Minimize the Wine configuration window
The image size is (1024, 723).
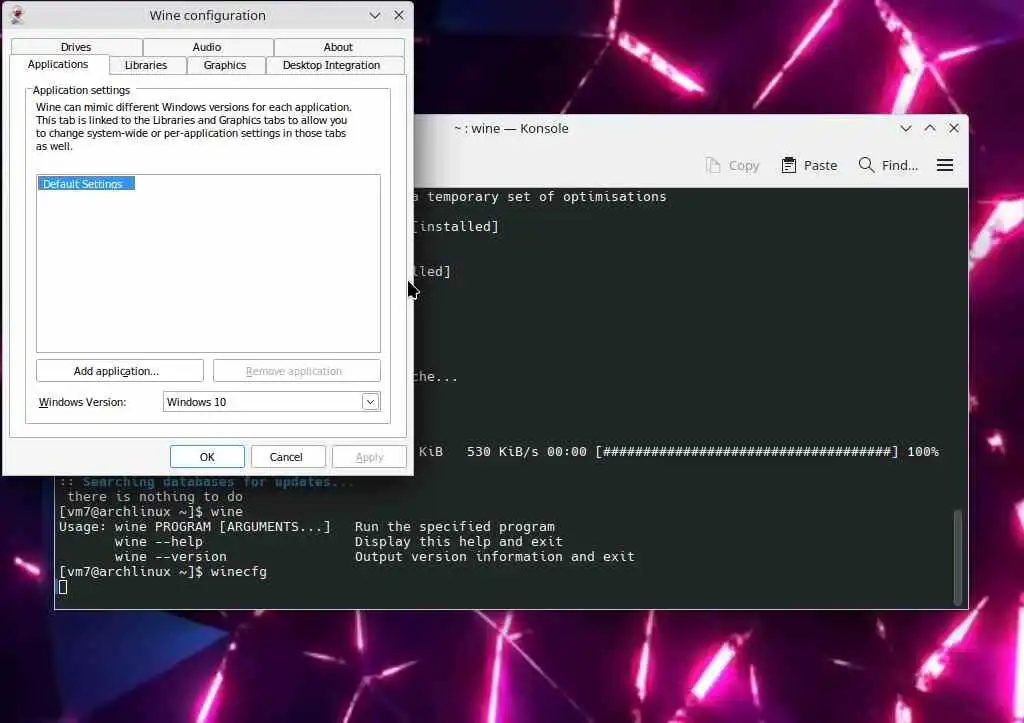click(x=375, y=15)
